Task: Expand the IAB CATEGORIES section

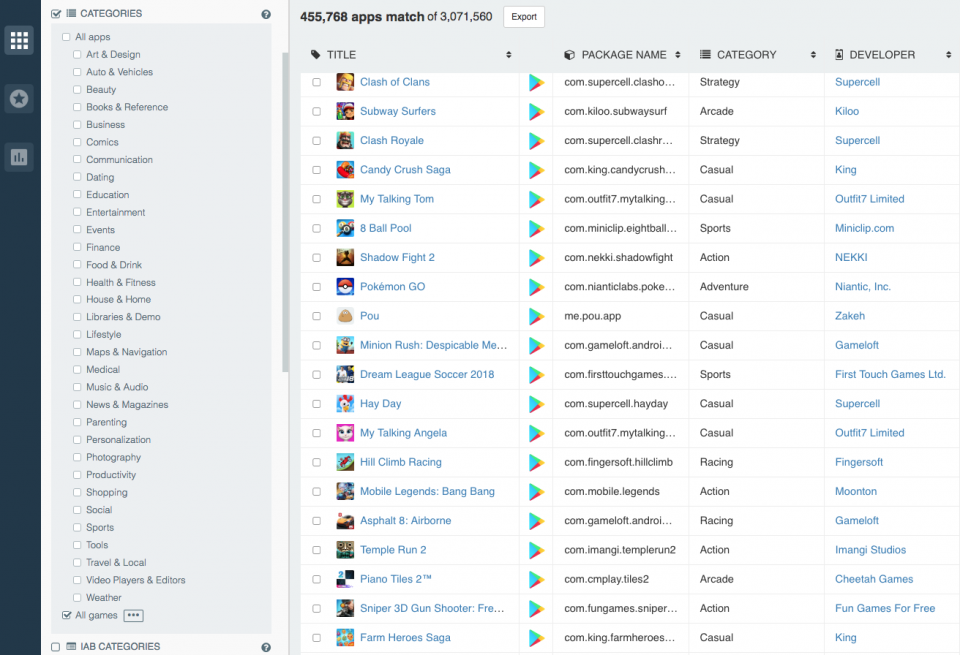Action: (120, 646)
